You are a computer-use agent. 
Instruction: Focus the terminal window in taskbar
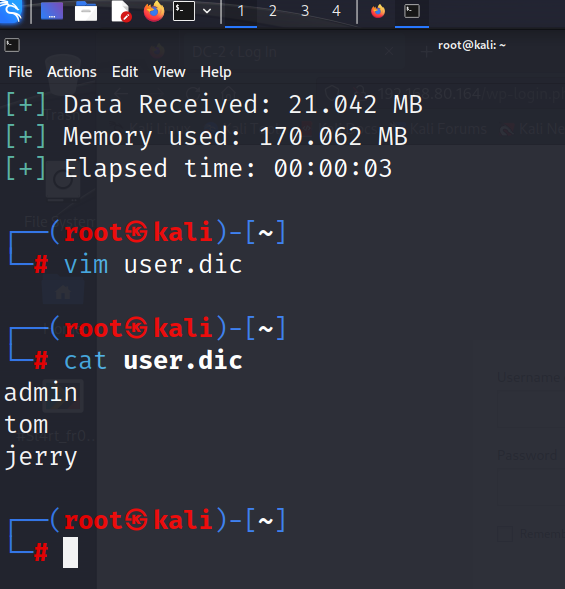click(412, 11)
